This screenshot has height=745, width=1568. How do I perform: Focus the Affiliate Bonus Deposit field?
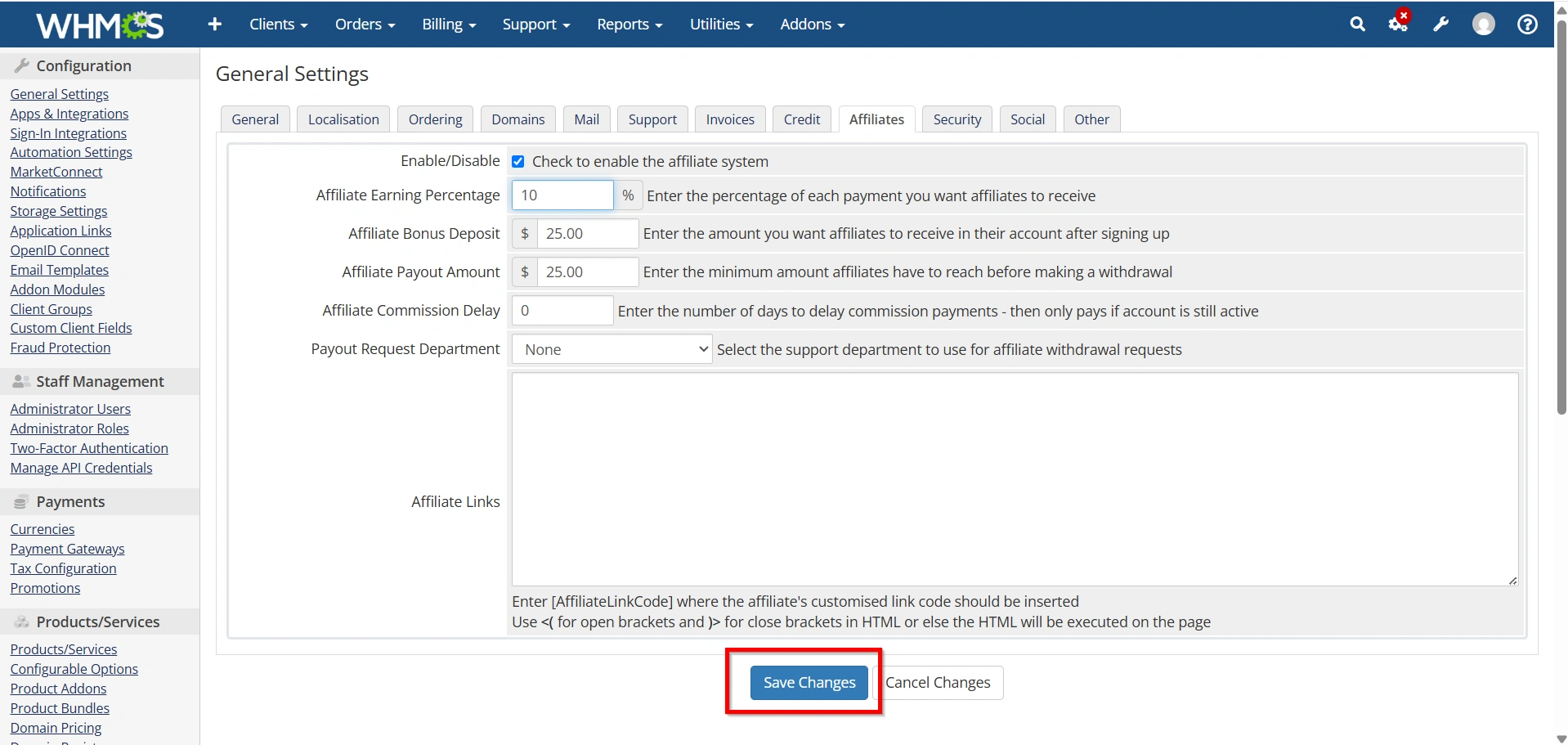[x=587, y=234]
